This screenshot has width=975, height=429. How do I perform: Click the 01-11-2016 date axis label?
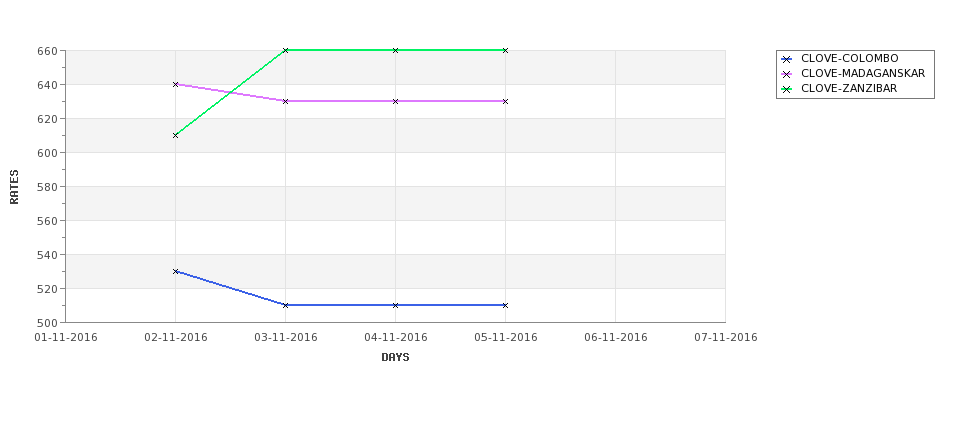pos(66,338)
